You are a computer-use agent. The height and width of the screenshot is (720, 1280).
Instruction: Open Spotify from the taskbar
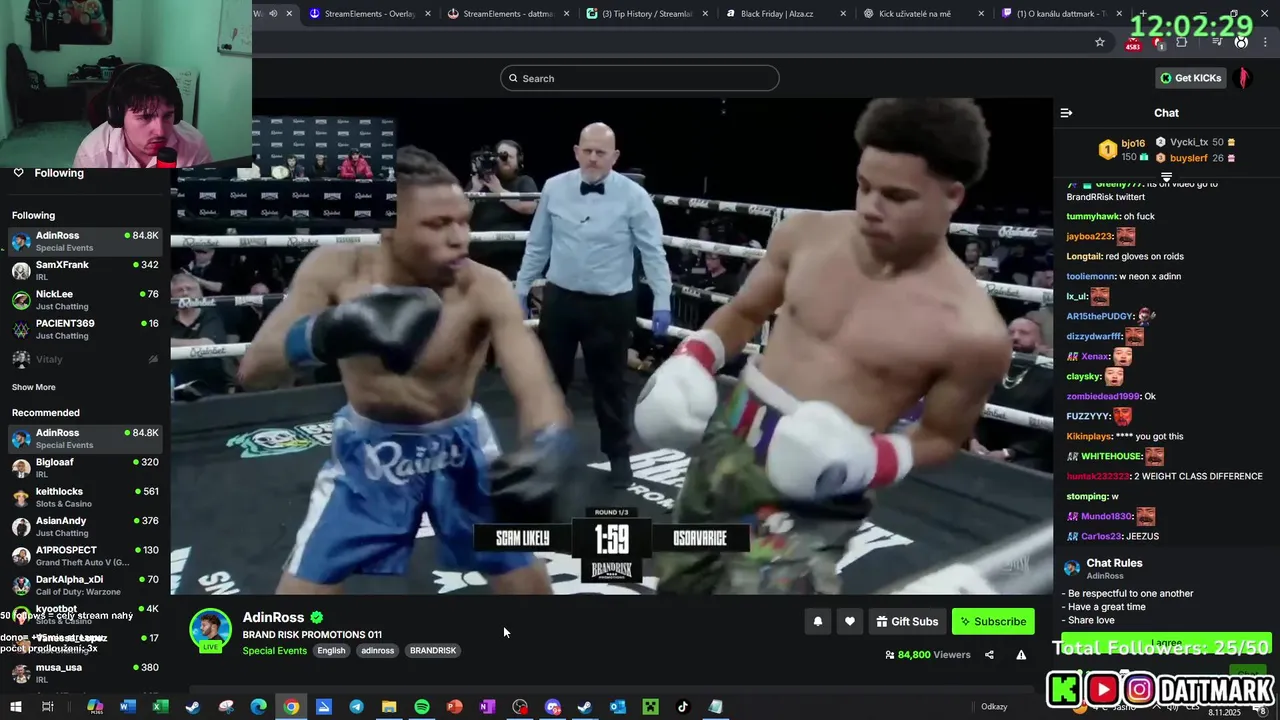(x=422, y=707)
